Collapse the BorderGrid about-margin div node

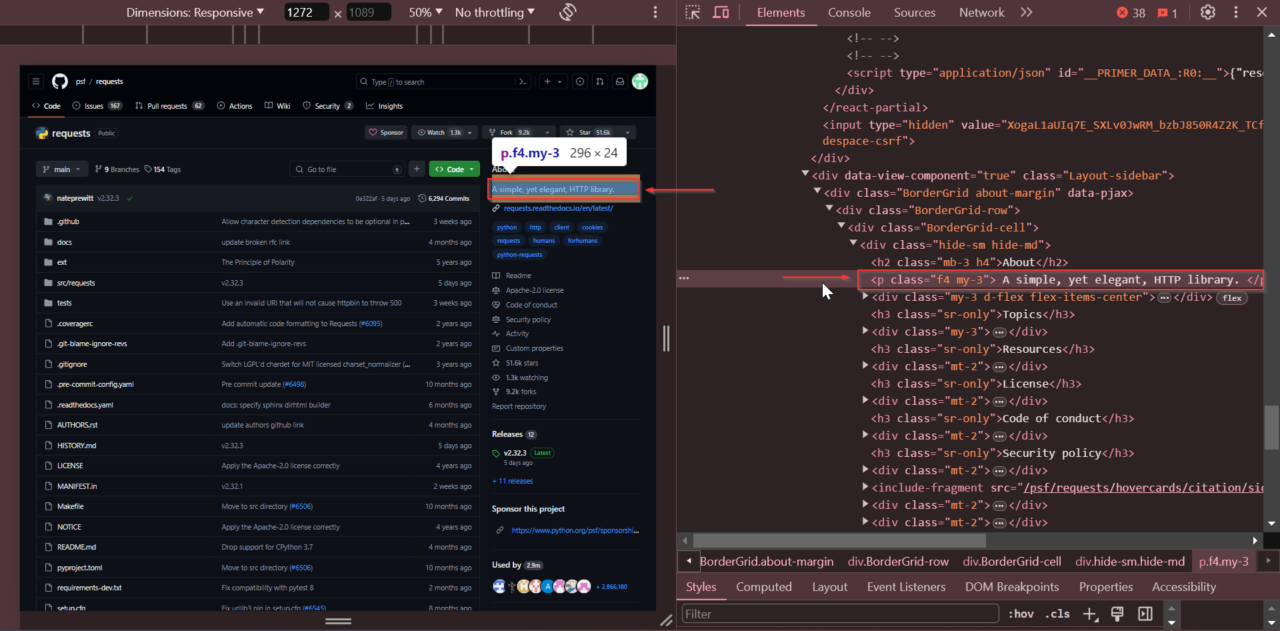(x=817, y=192)
